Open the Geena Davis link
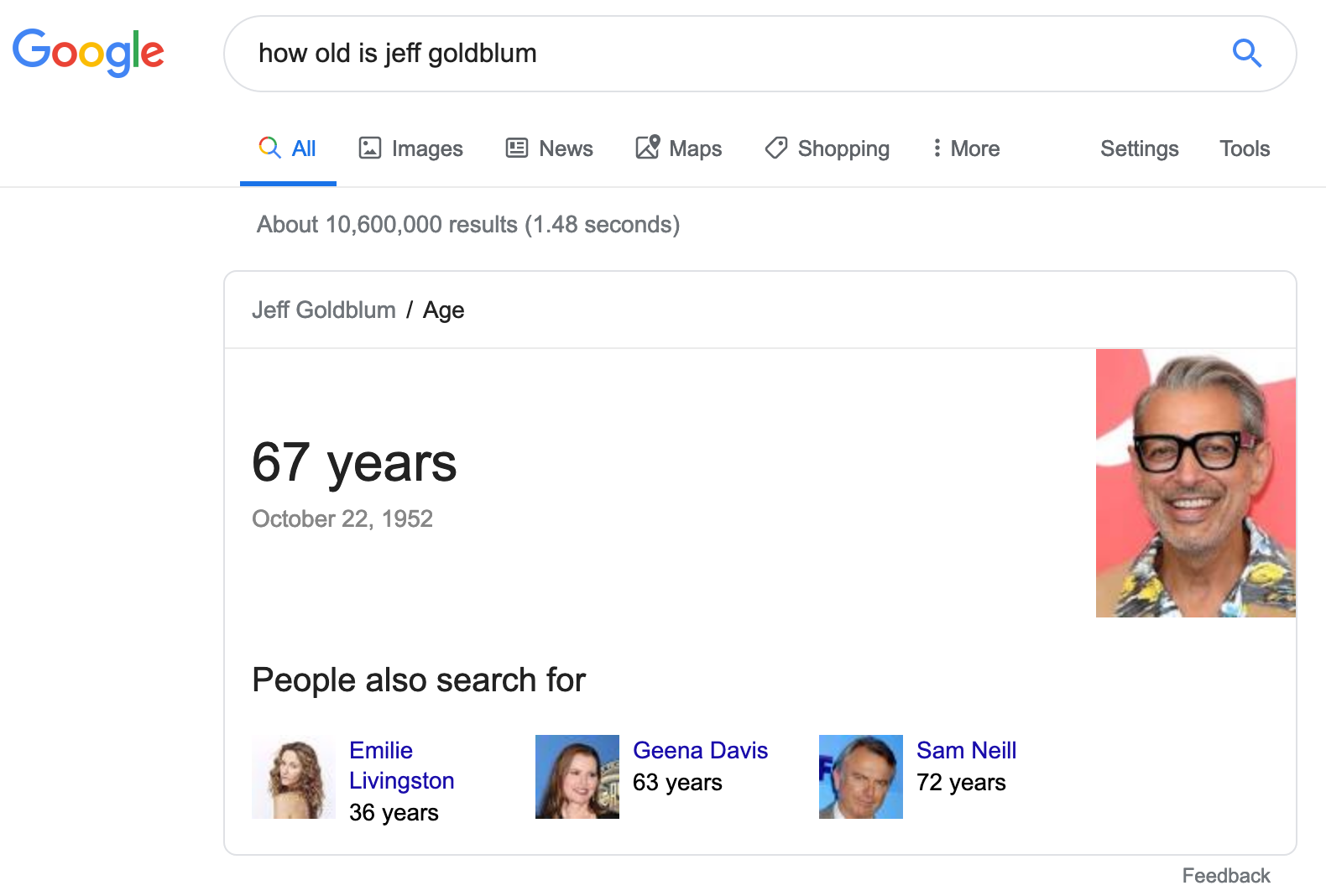The height and width of the screenshot is (896, 1326). click(x=700, y=750)
